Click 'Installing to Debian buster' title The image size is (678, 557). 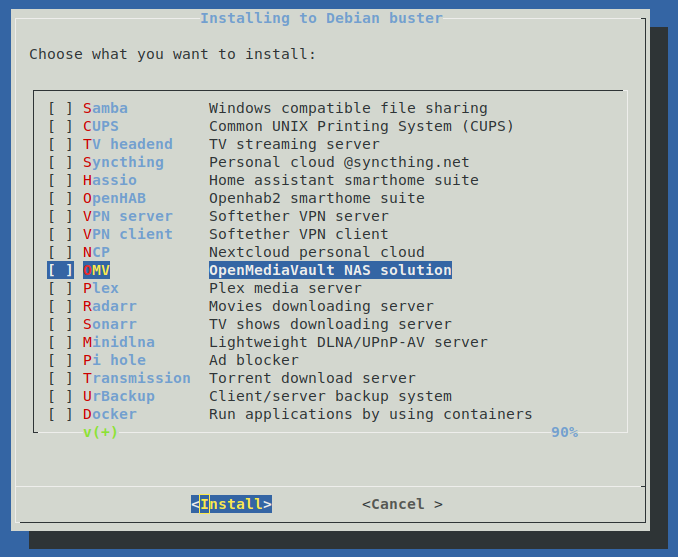click(x=321, y=18)
